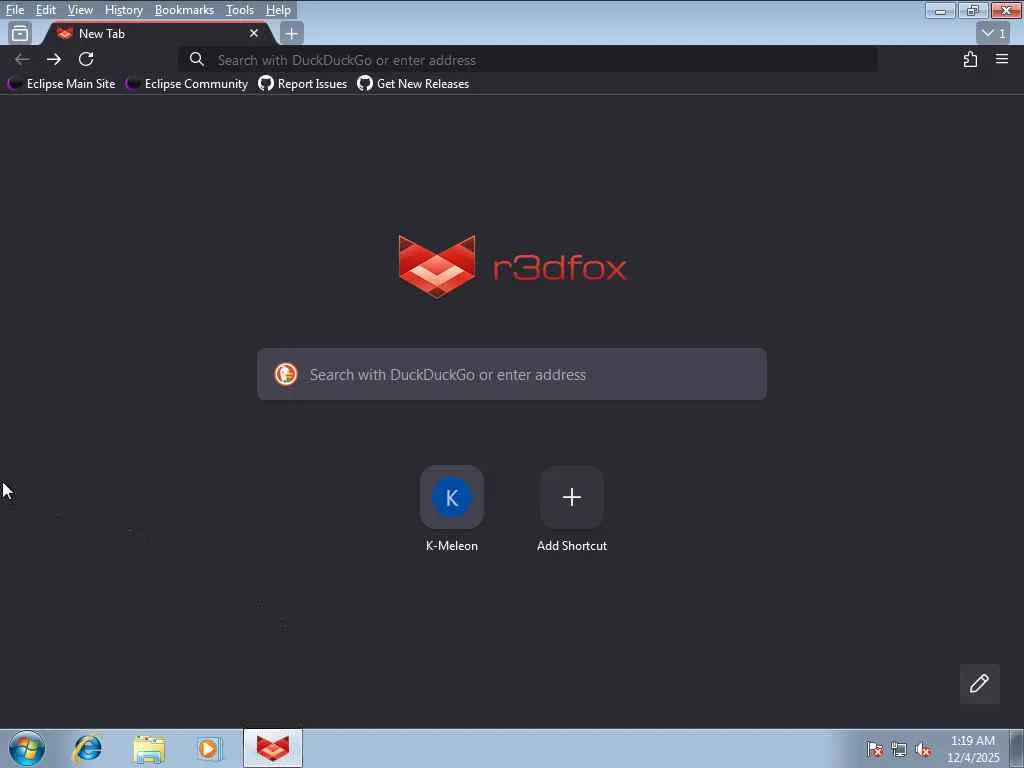1024x768 pixels.
Task: Open the application hamburger menu
Action: coord(1002,59)
